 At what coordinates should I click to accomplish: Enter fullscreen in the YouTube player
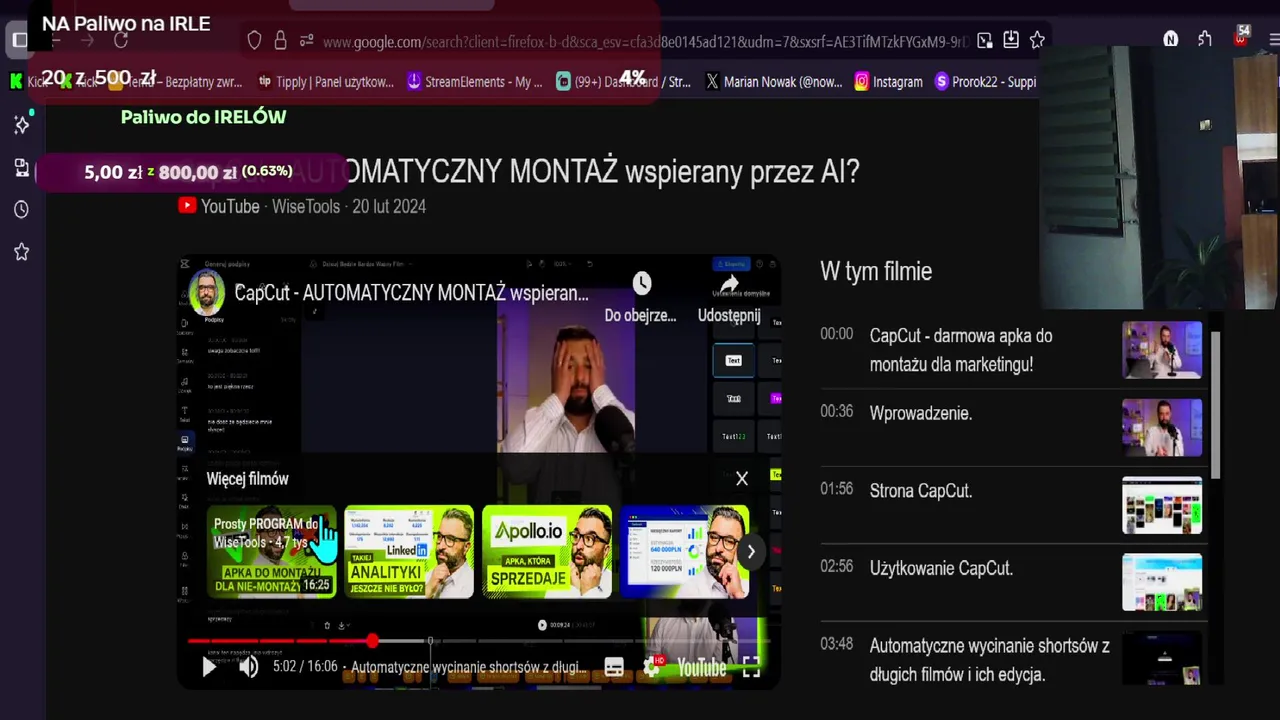[x=751, y=667]
